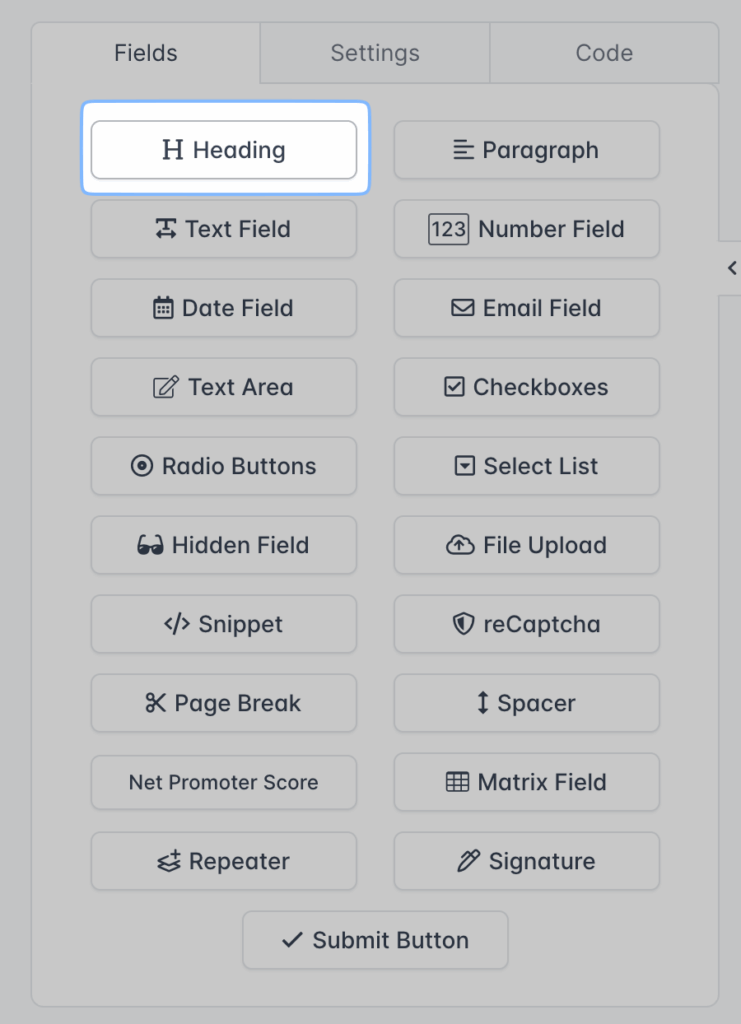Click the pen icon on Signature
Screen dimensions: 741x1024
(x=468, y=861)
